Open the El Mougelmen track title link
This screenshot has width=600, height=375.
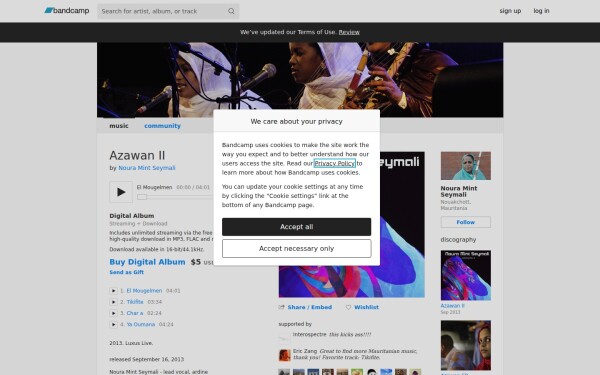click(144, 291)
